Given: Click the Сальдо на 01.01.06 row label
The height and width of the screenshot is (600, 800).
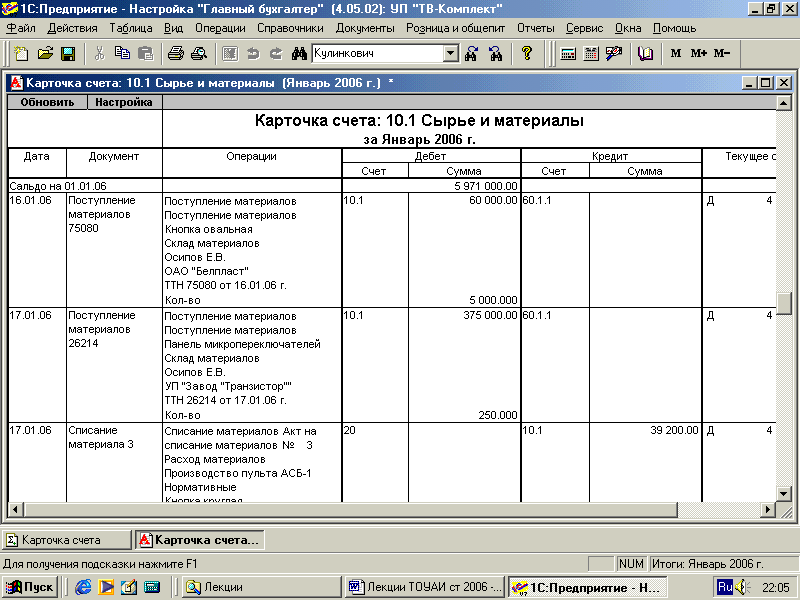Looking at the screenshot, I should [58, 186].
